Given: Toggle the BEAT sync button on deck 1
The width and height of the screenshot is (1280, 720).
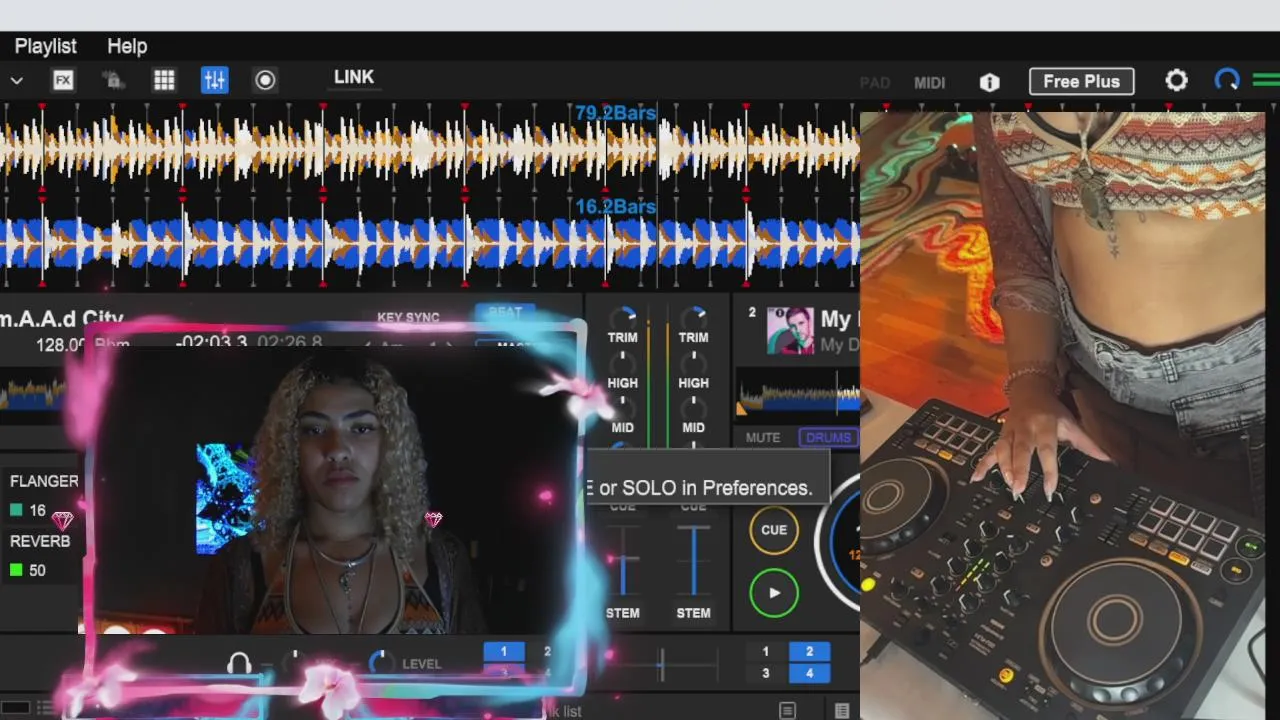Looking at the screenshot, I should [505, 313].
